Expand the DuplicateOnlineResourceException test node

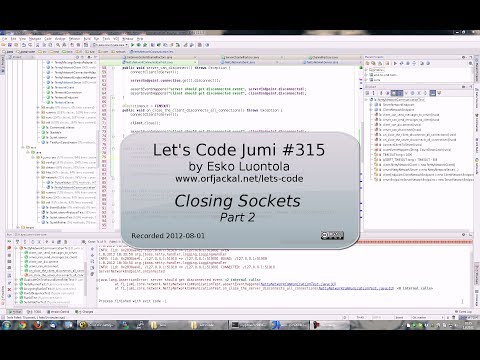coord(16,280)
